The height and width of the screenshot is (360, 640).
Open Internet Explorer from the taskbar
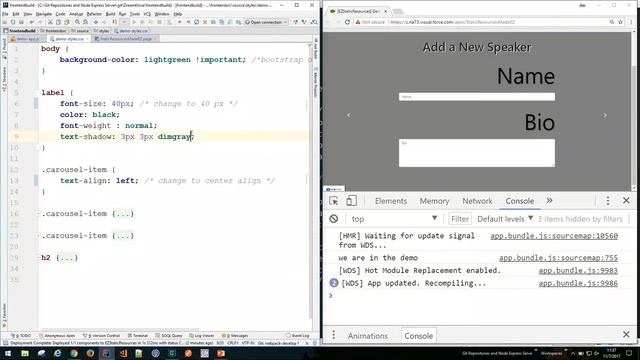(58, 353)
